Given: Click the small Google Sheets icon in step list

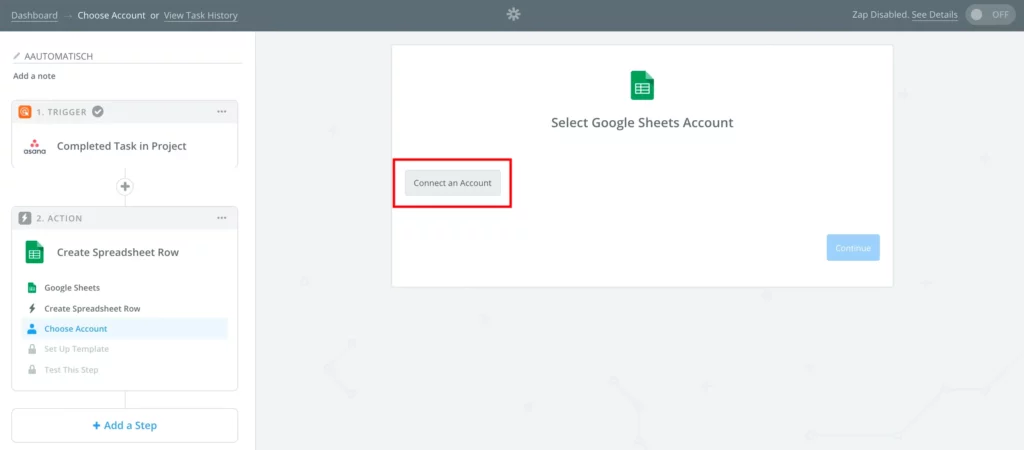Looking at the screenshot, I should point(31,287).
